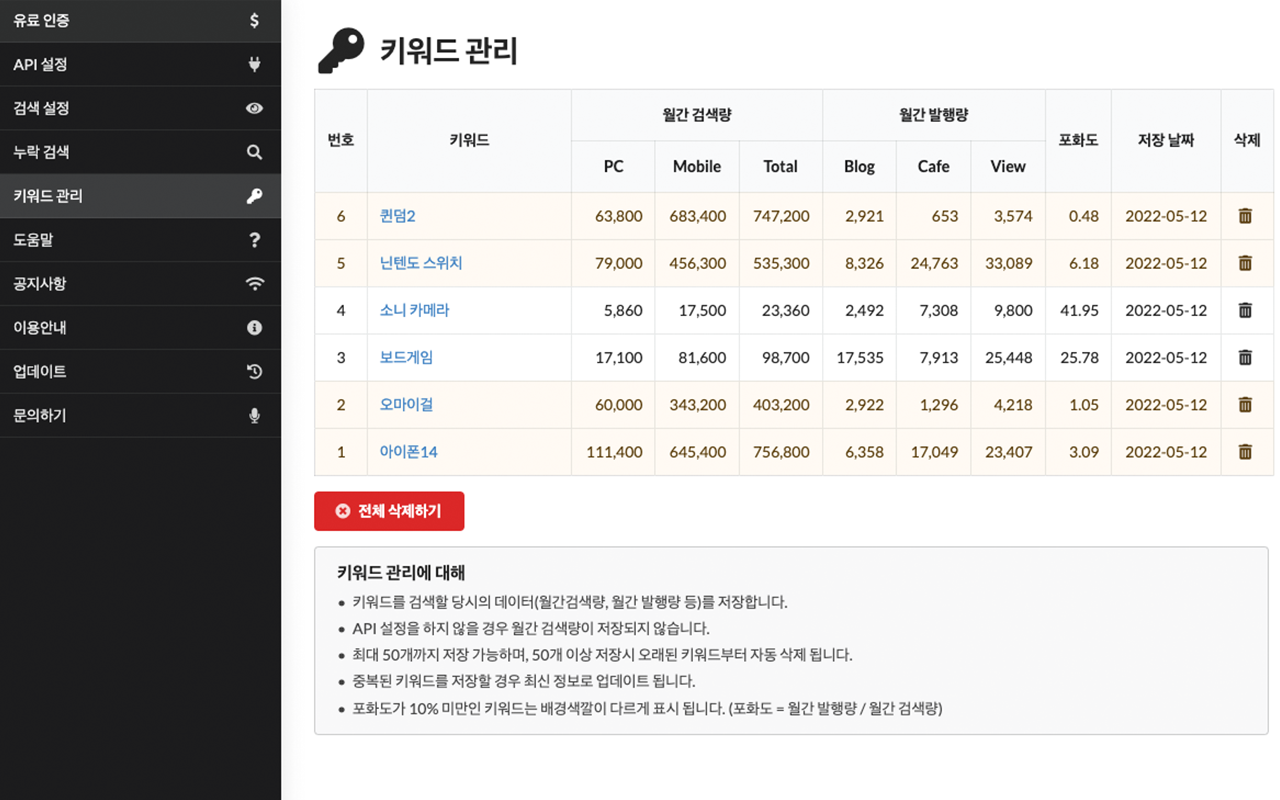Open the API 설정 menu item
This screenshot has width=1280, height=800.
pyautogui.click(x=140, y=64)
